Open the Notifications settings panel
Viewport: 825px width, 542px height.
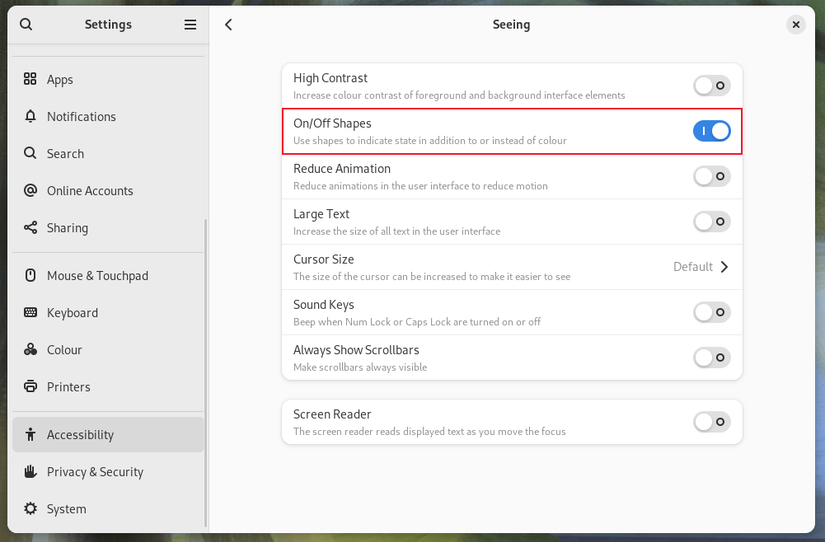(x=108, y=116)
